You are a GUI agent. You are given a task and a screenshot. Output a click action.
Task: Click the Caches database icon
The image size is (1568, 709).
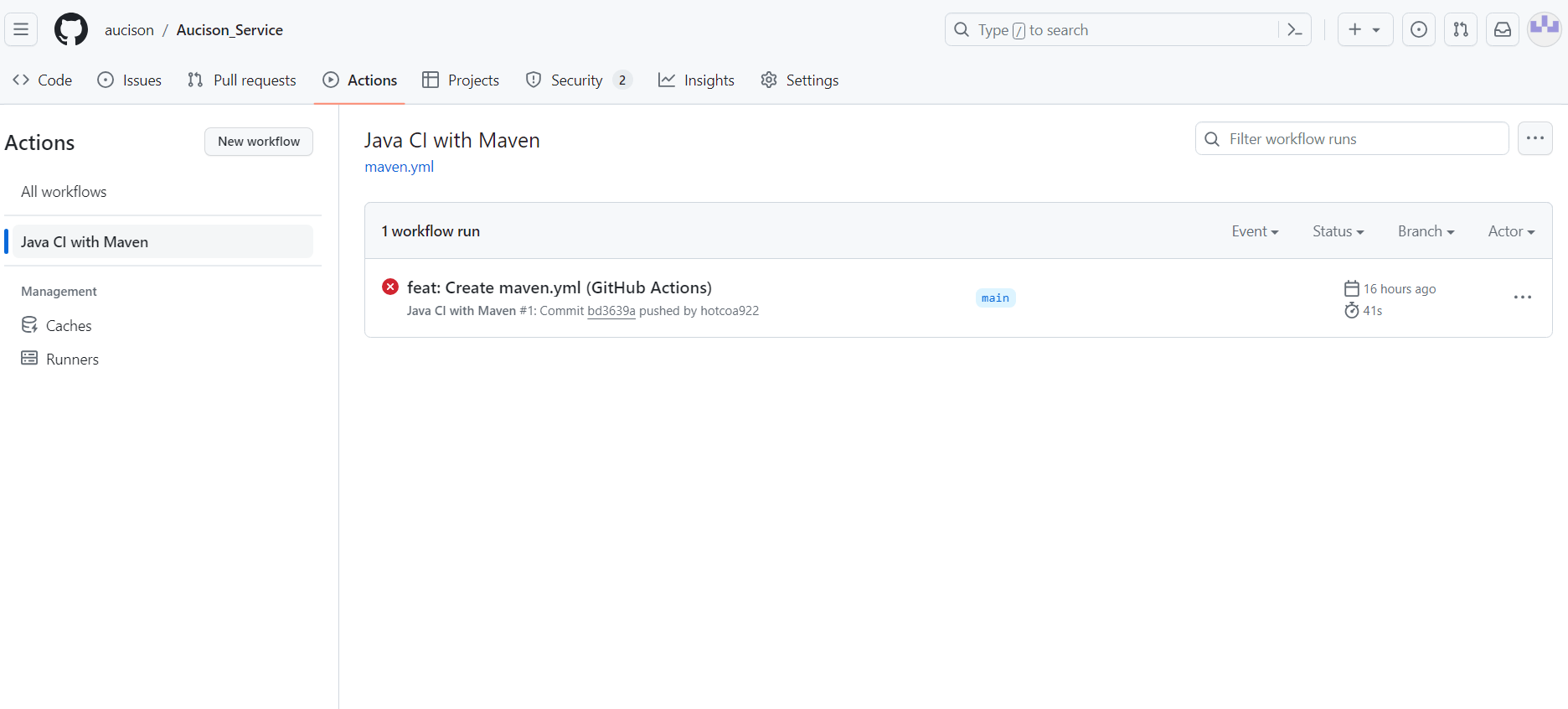point(29,324)
